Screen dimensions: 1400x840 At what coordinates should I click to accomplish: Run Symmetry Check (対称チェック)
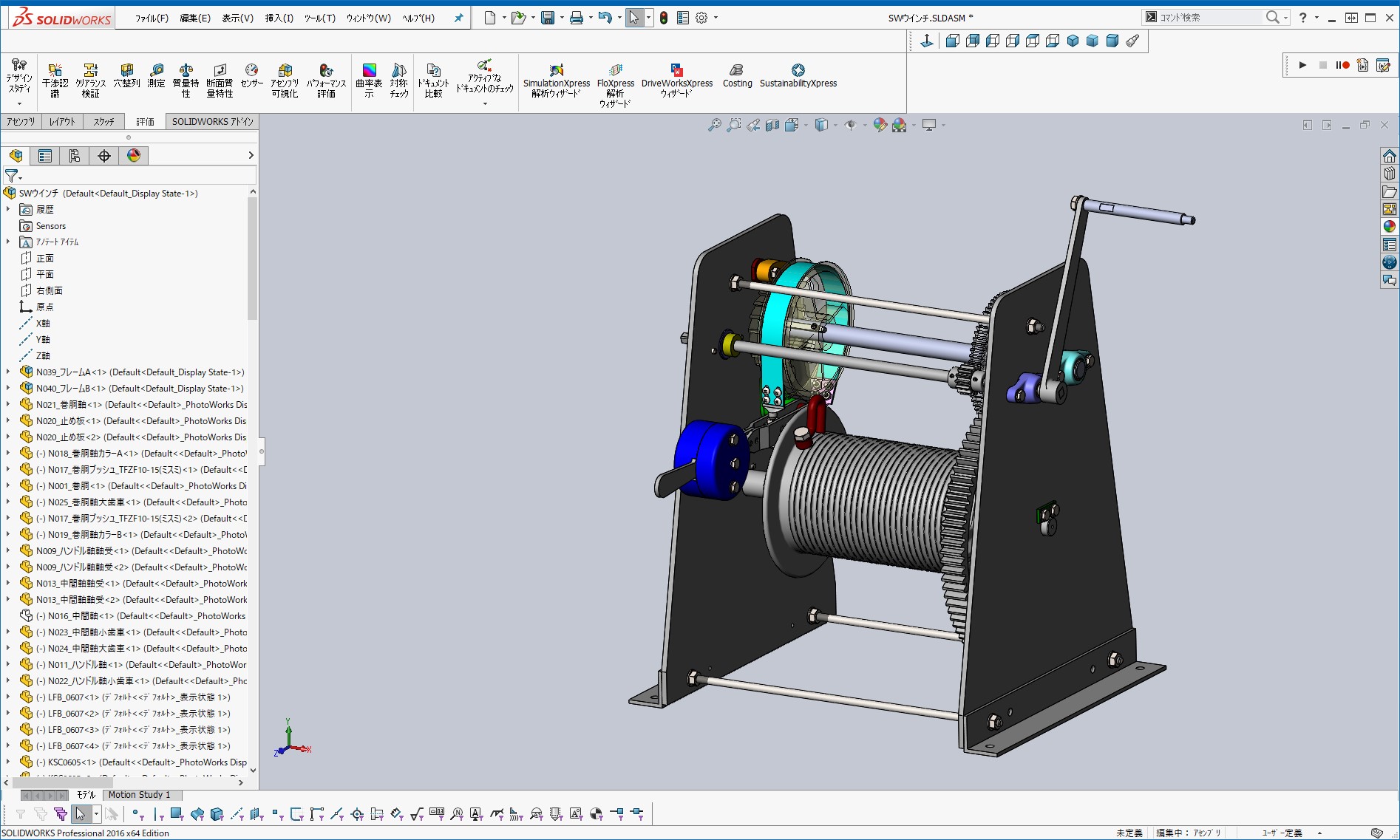coord(398,80)
